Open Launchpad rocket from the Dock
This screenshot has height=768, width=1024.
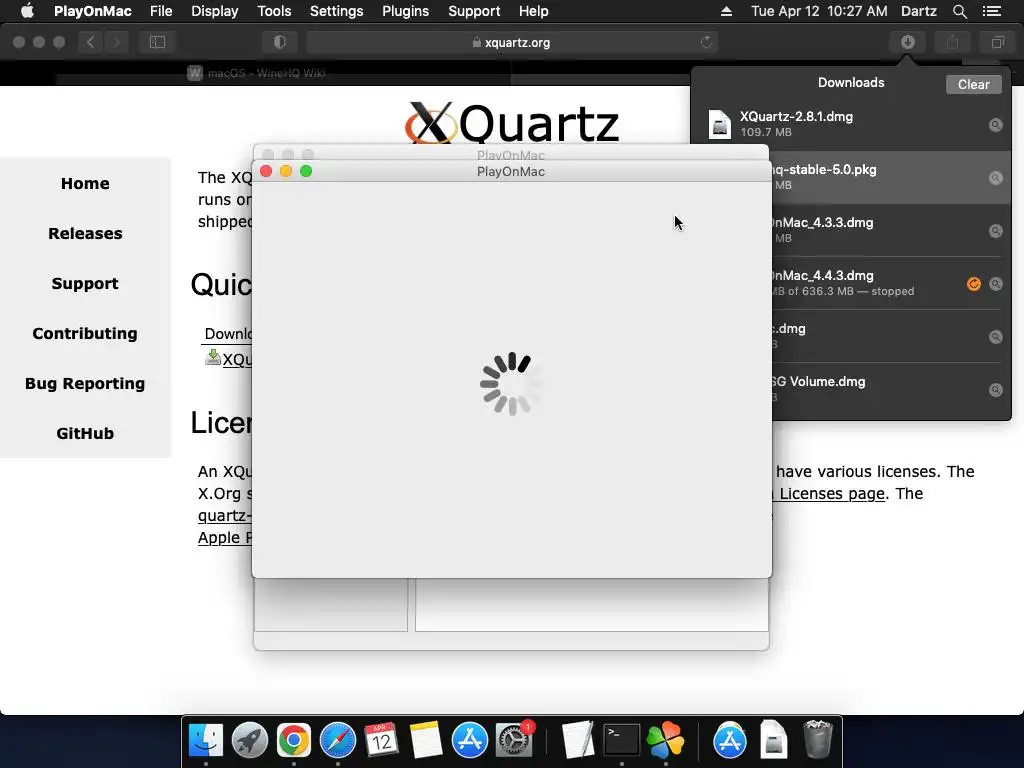(x=249, y=741)
